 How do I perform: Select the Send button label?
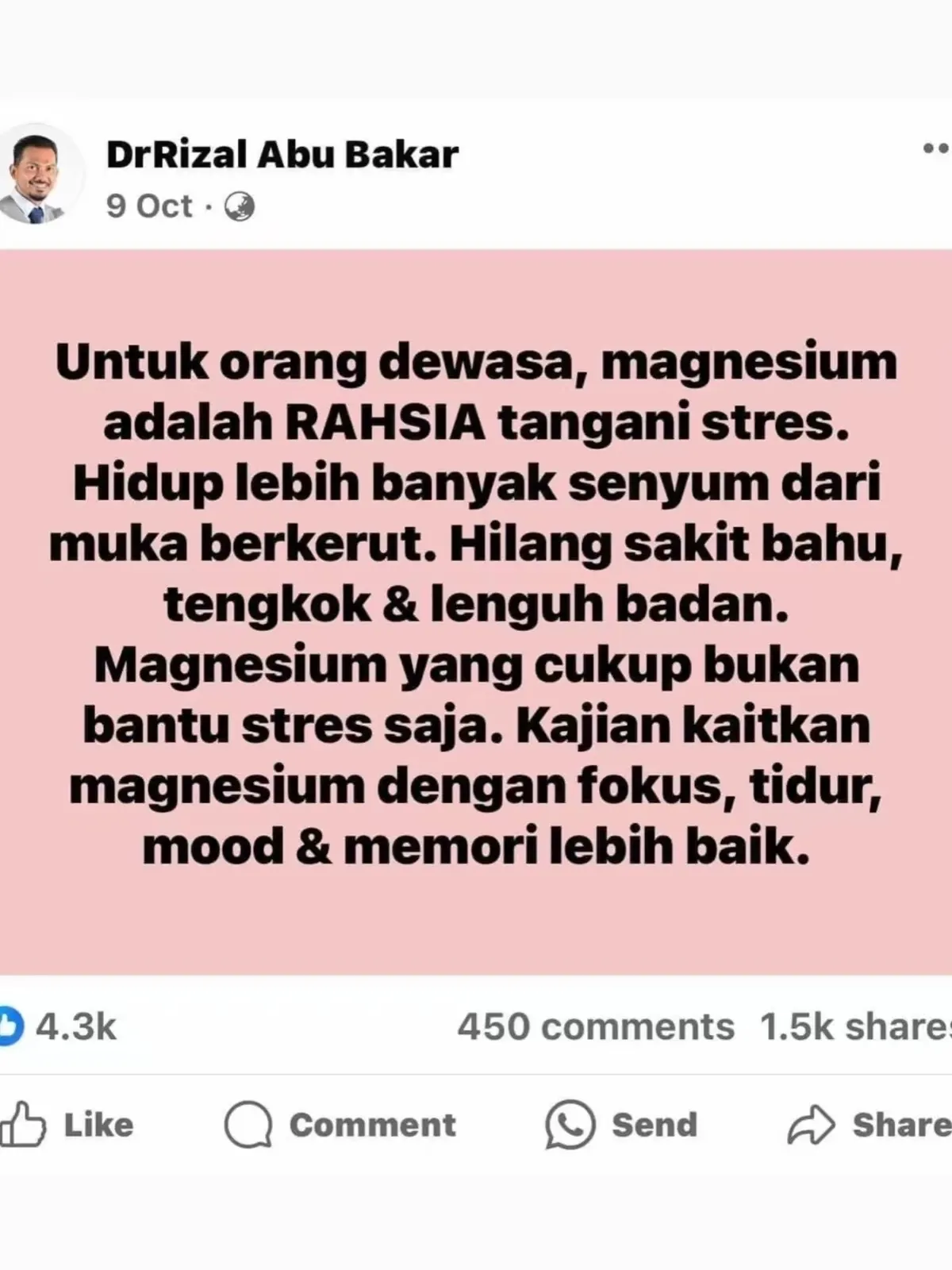click(654, 1125)
